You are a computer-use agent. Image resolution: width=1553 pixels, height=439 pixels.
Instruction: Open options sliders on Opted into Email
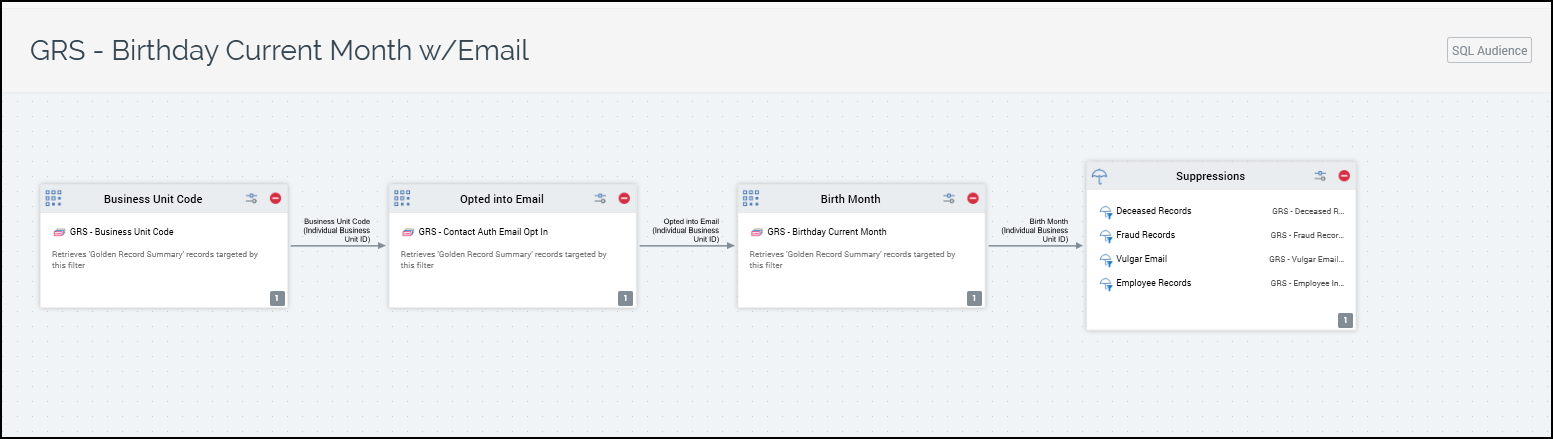tap(601, 199)
